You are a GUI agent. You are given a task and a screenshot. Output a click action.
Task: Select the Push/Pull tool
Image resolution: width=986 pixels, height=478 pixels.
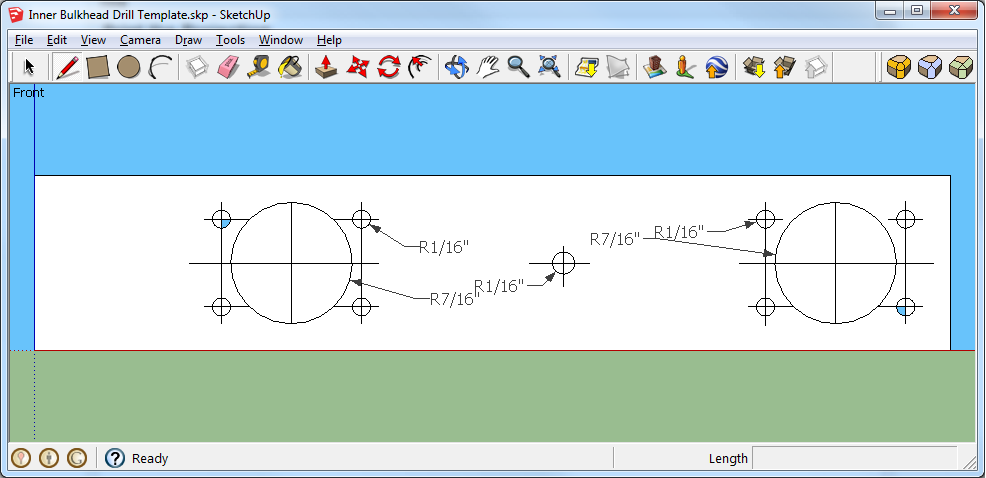(326, 67)
